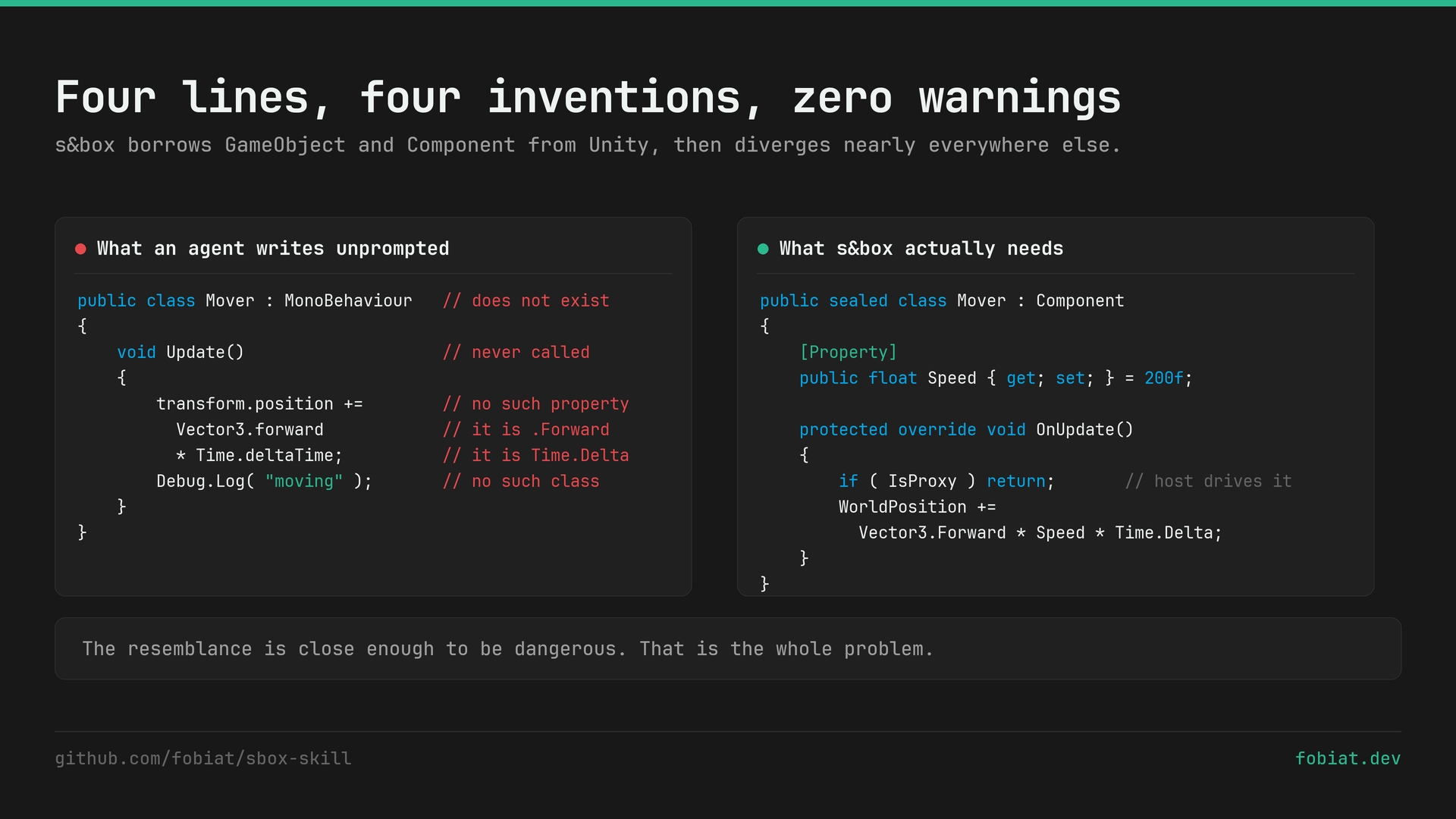Click the subtitle about s&box borrowing from Unity
The width and height of the screenshot is (1456, 819).
[x=588, y=145]
